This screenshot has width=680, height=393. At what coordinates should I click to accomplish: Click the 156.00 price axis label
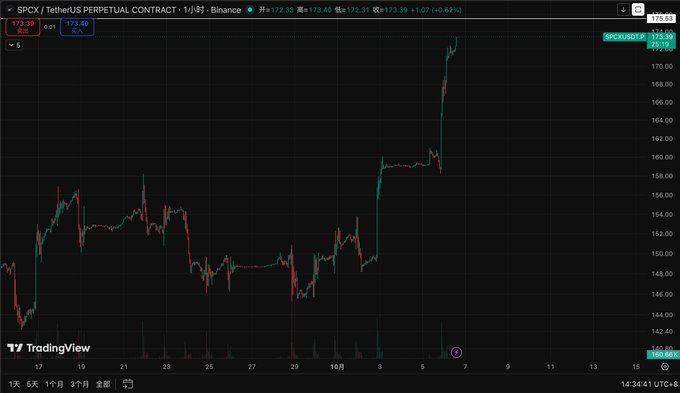coord(662,195)
